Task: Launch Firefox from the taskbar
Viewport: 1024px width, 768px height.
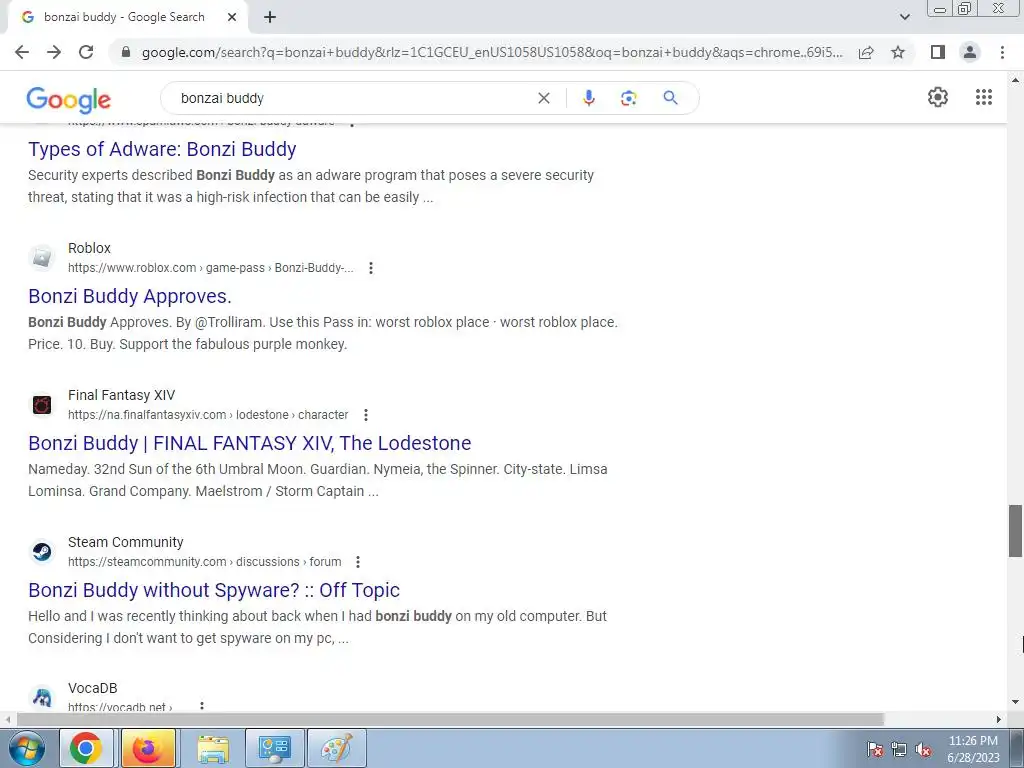Action: point(148,748)
